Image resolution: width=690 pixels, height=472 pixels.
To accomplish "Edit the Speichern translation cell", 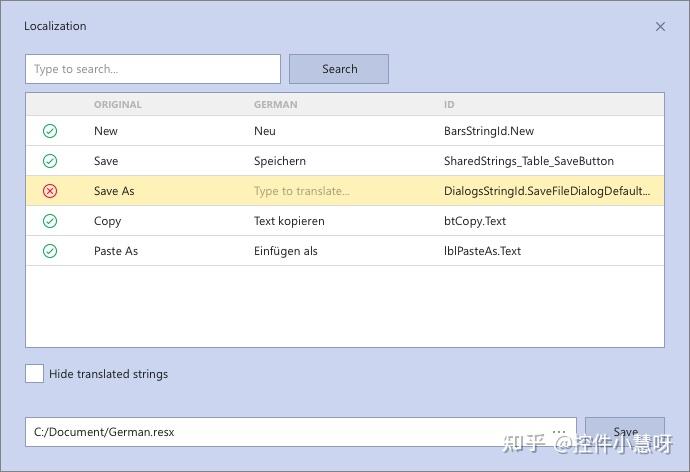I will [x=280, y=161].
